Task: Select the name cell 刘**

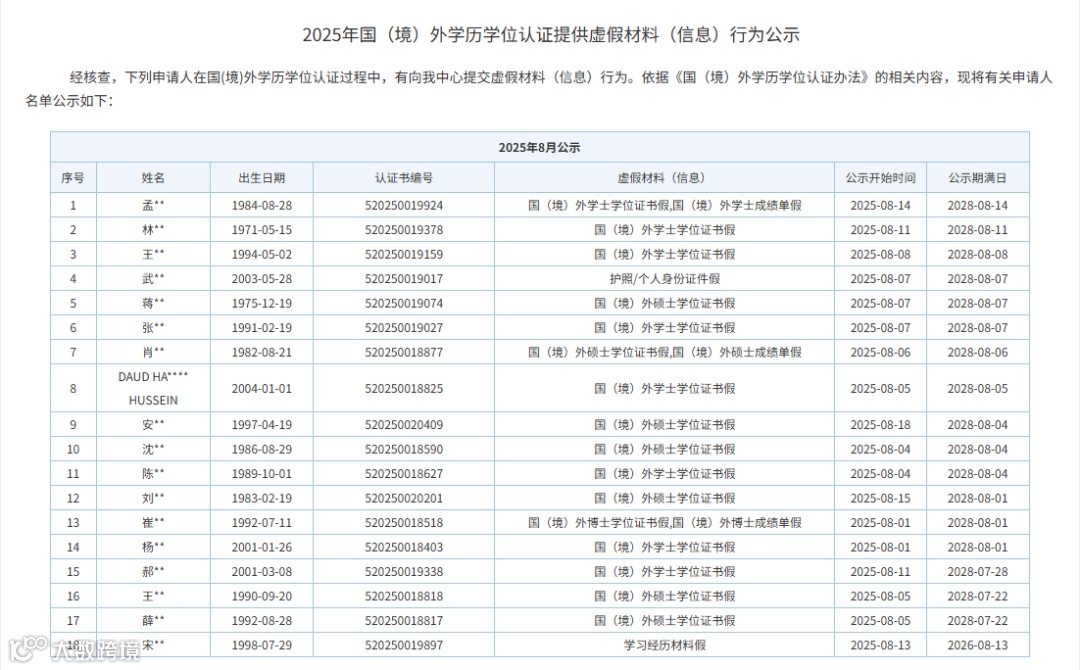Action: click(153, 499)
